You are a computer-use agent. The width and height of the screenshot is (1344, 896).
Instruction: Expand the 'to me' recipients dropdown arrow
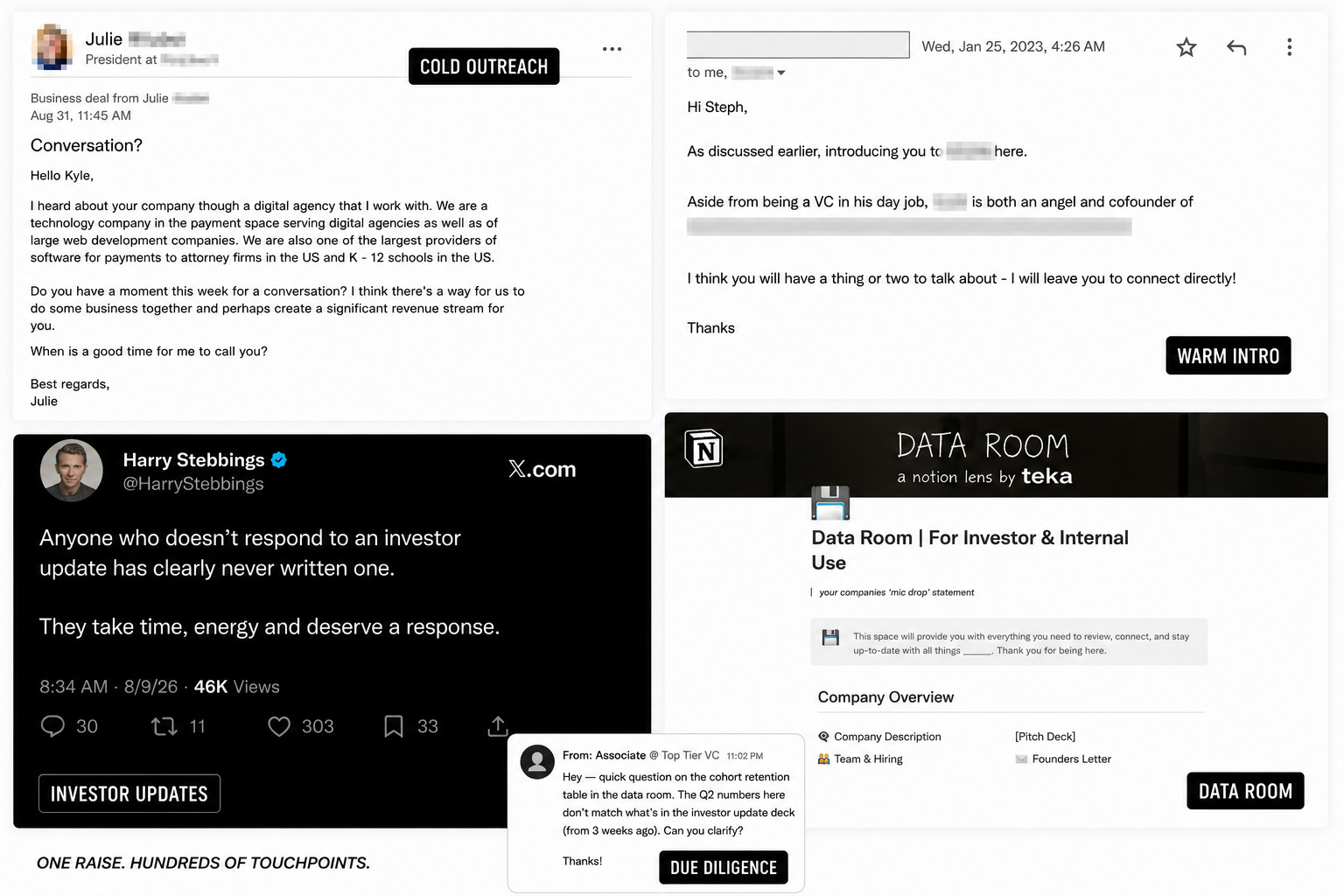(x=781, y=73)
